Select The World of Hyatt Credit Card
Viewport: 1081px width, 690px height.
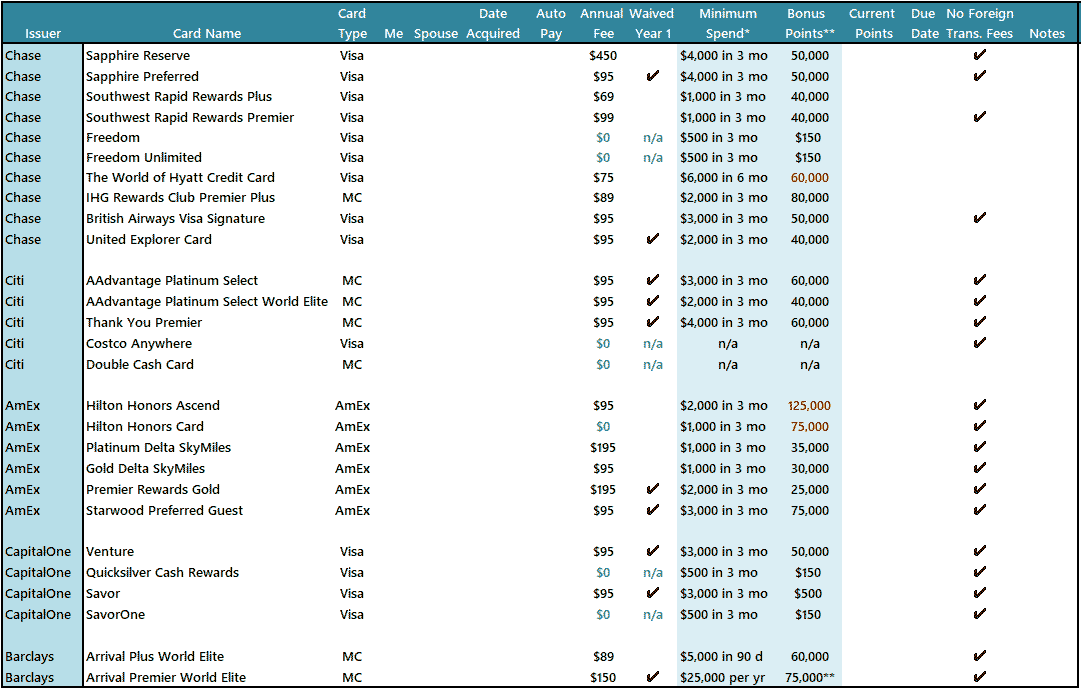tap(181, 177)
